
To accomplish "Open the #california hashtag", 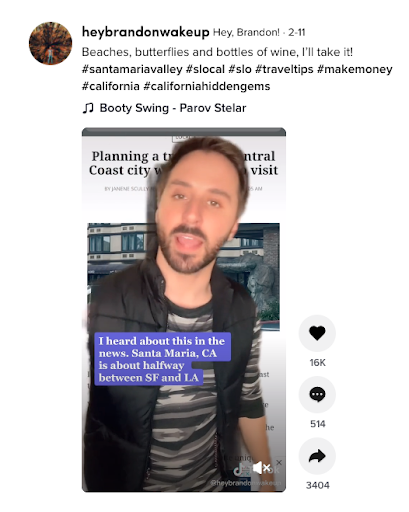I will coord(111,86).
